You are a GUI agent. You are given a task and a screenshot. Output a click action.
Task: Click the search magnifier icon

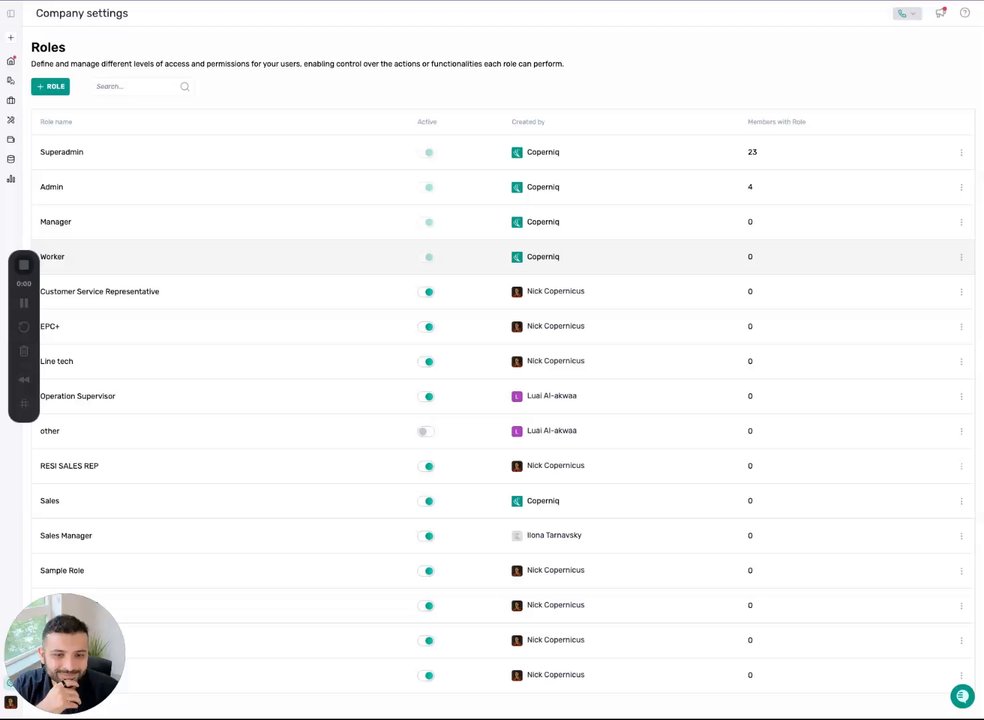185,87
